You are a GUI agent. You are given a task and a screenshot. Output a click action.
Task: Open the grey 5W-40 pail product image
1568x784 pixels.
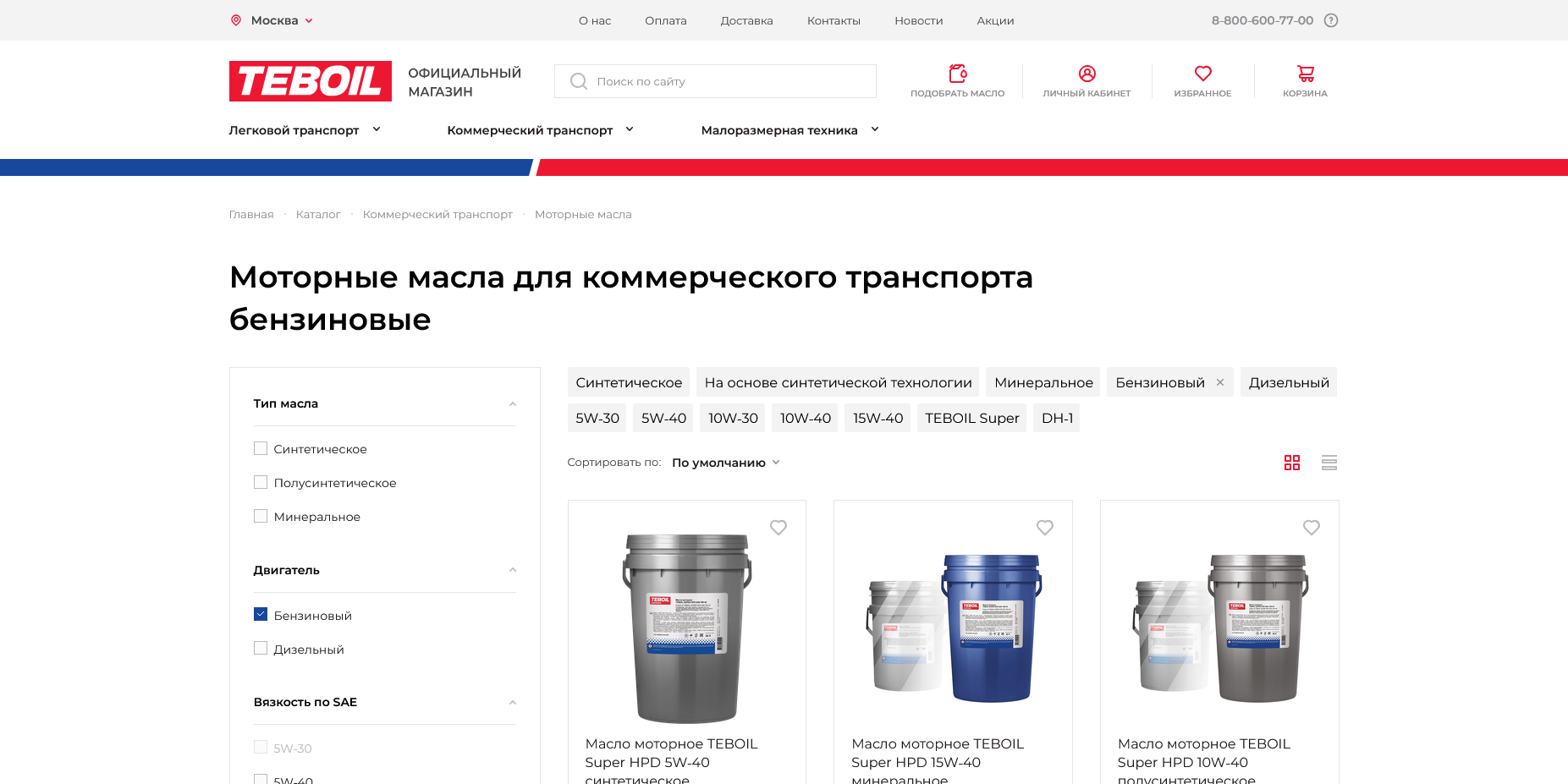click(x=687, y=628)
